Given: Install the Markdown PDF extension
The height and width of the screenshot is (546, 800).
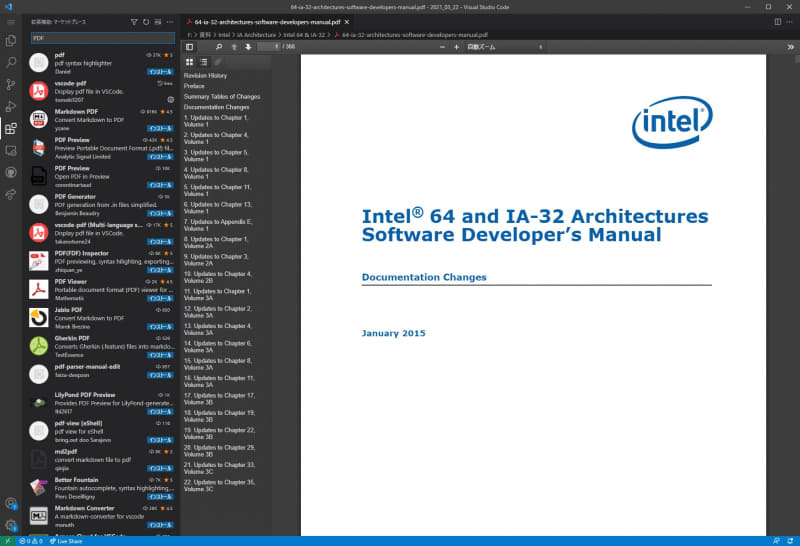Looking at the screenshot, I should coord(161,128).
